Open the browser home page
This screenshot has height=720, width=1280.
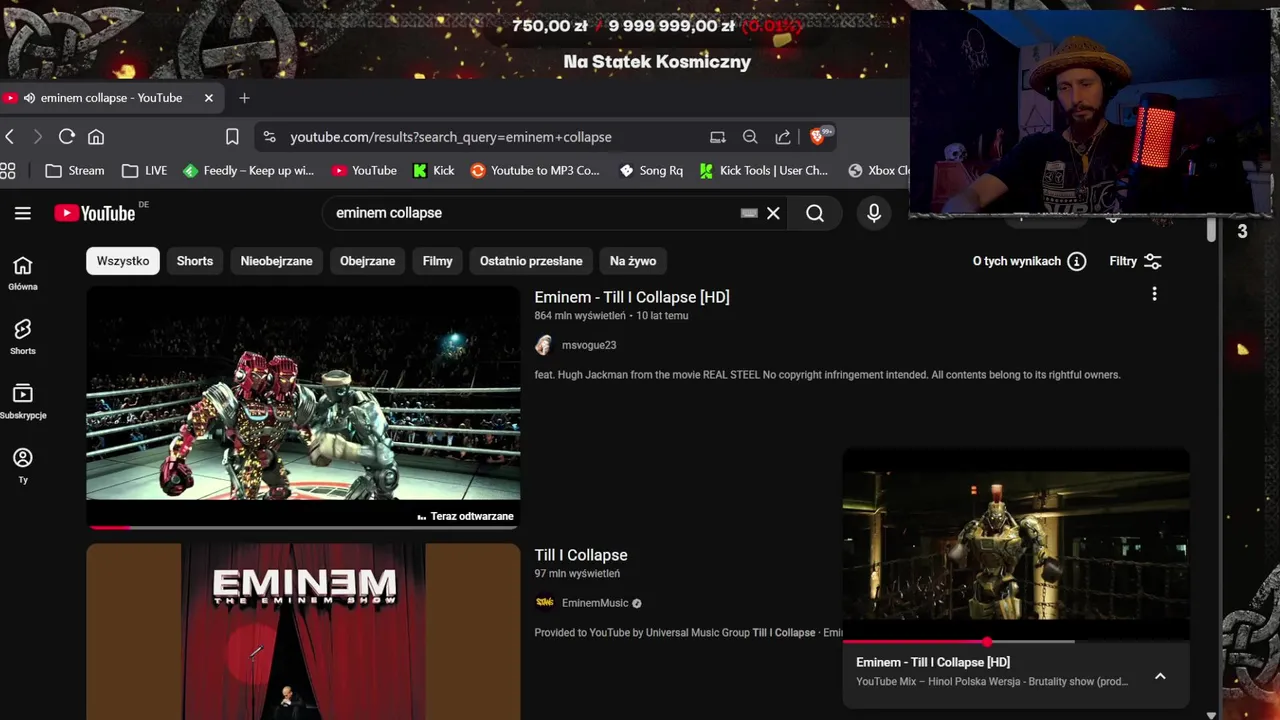(96, 137)
